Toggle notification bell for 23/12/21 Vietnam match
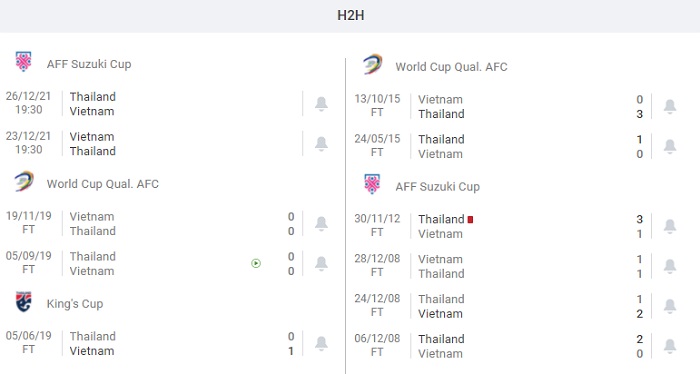The image size is (700, 374). click(321, 143)
